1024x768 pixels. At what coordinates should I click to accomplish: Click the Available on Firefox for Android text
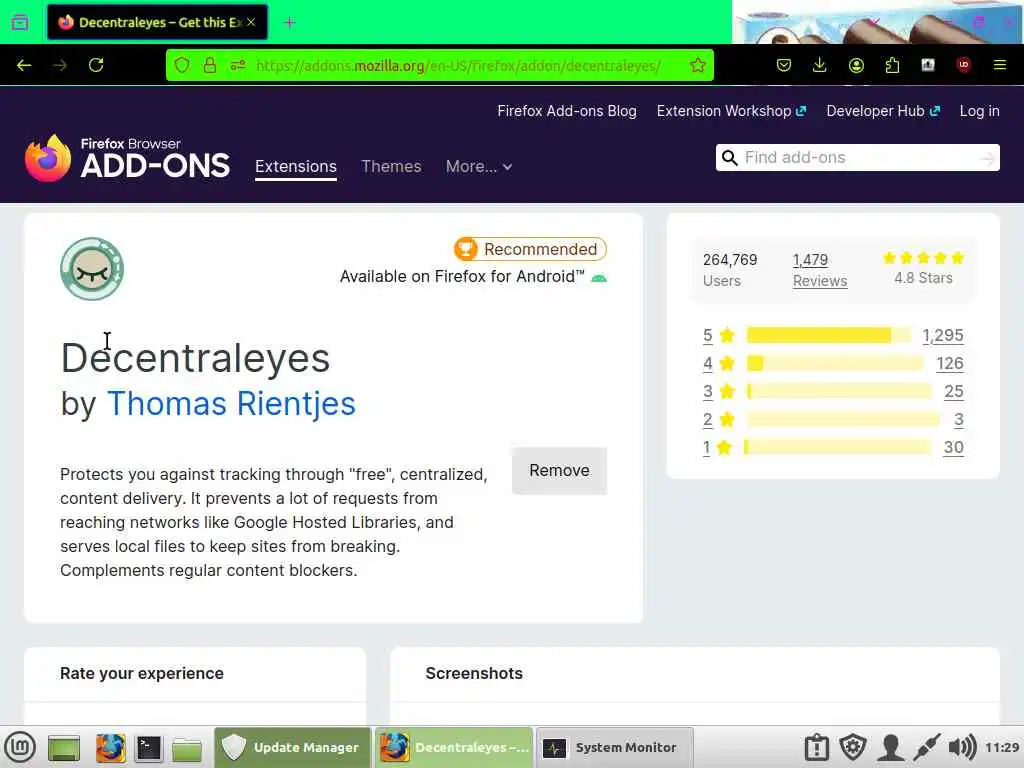tap(462, 276)
